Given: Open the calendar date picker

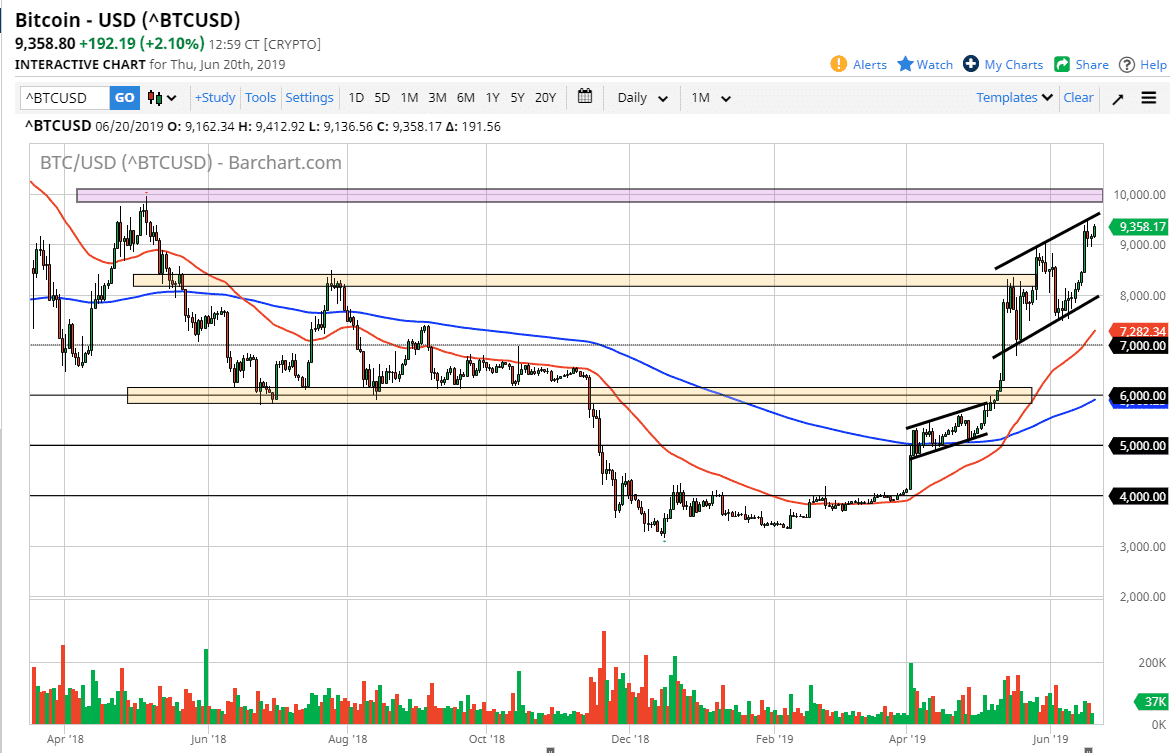Looking at the screenshot, I should point(585,97).
